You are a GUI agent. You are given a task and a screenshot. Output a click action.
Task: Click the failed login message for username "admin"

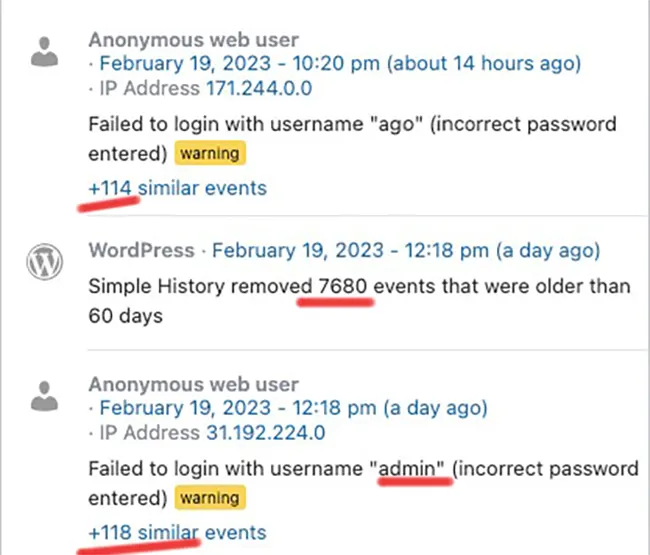(364, 483)
